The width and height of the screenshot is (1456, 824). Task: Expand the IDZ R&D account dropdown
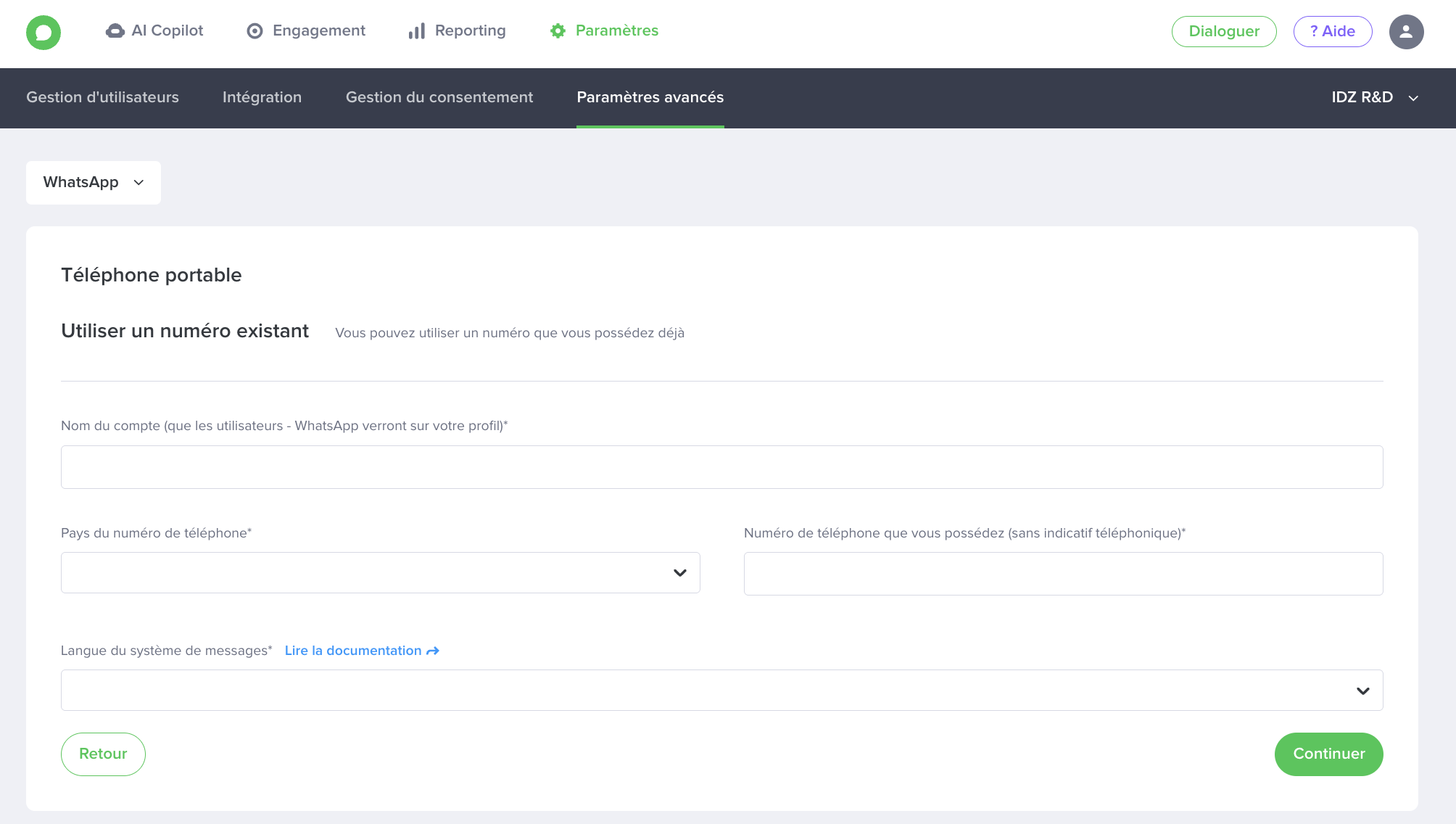click(x=1375, y=97)
